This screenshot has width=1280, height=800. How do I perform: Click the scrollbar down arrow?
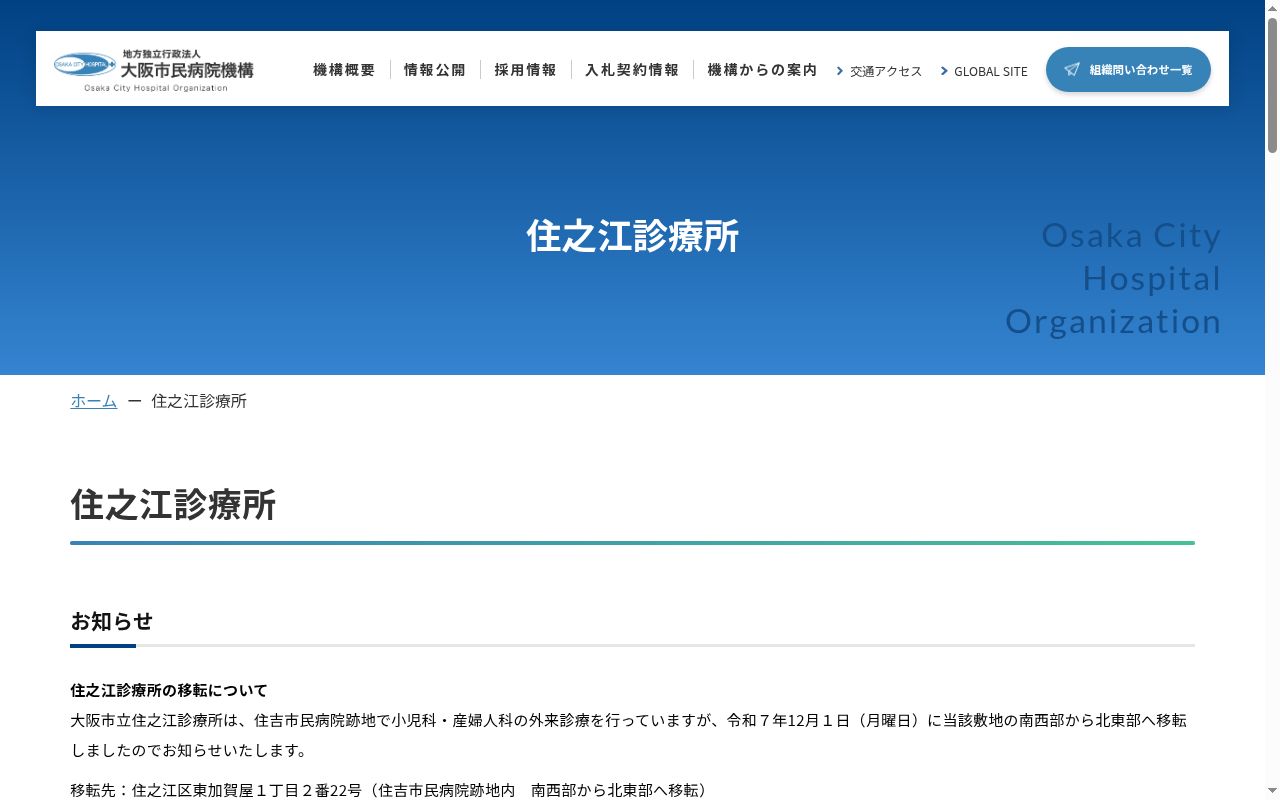coord(1272,792)
